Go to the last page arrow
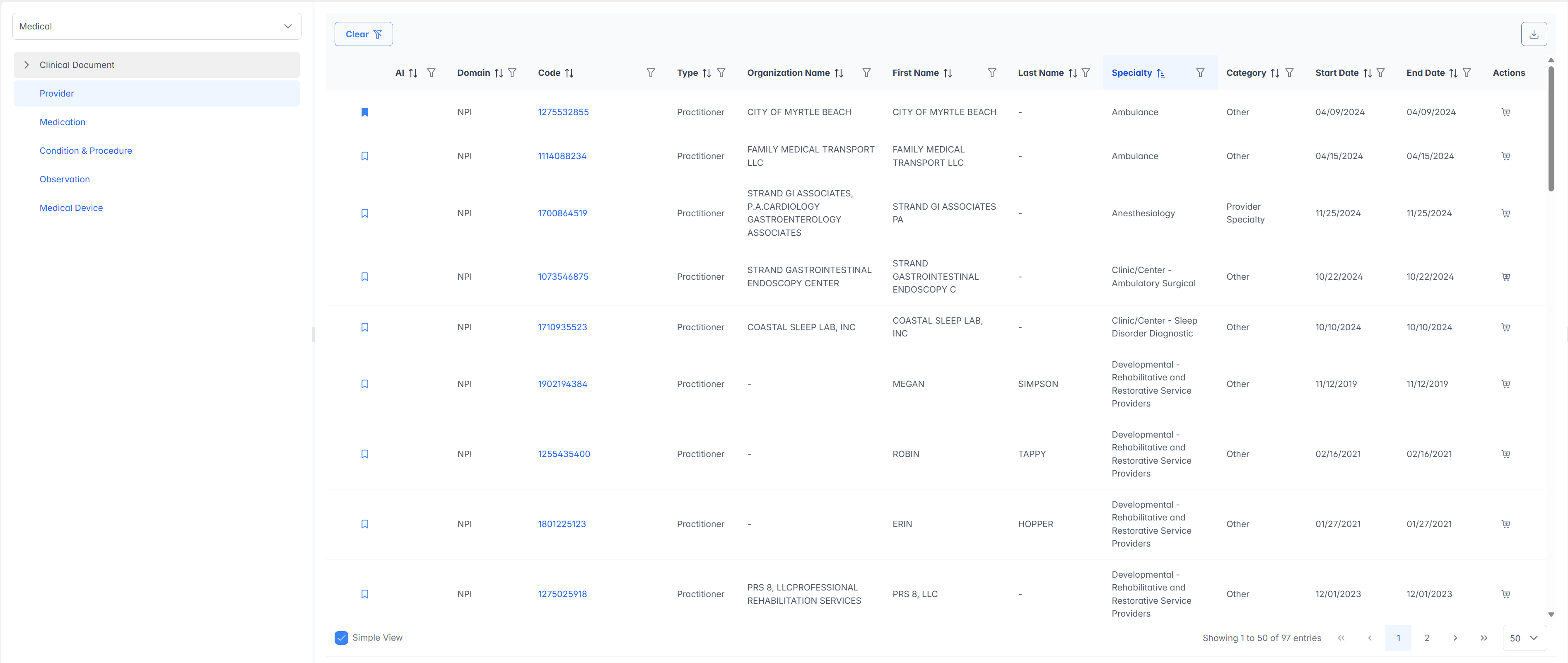This screenshot has width=1568, height=663. pyautogui.click(x=1484, y=638)
